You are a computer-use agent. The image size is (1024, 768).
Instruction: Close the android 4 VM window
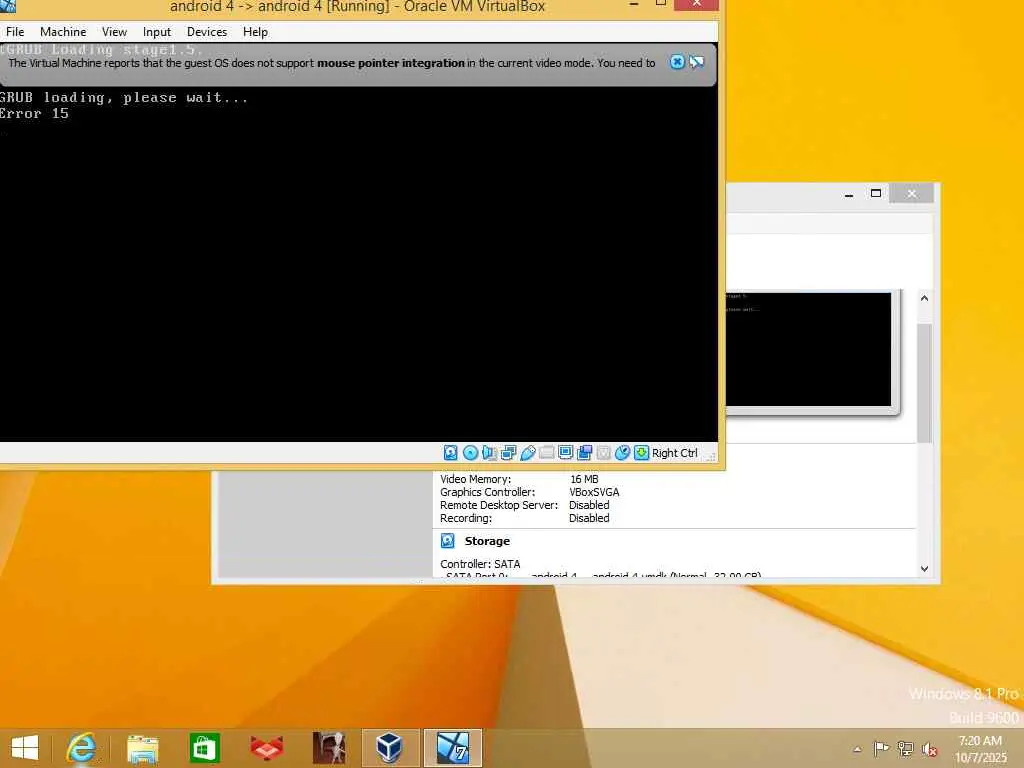696,4
